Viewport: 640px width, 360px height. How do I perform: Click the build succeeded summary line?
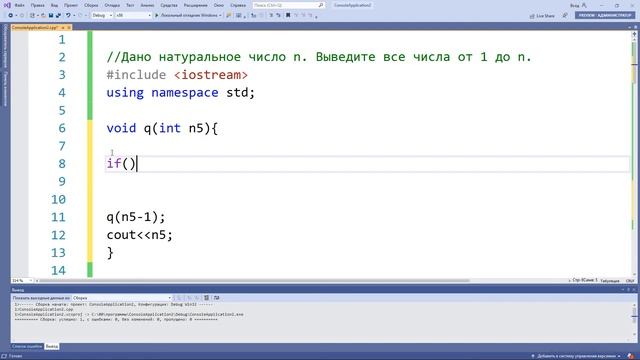point(117,320)
